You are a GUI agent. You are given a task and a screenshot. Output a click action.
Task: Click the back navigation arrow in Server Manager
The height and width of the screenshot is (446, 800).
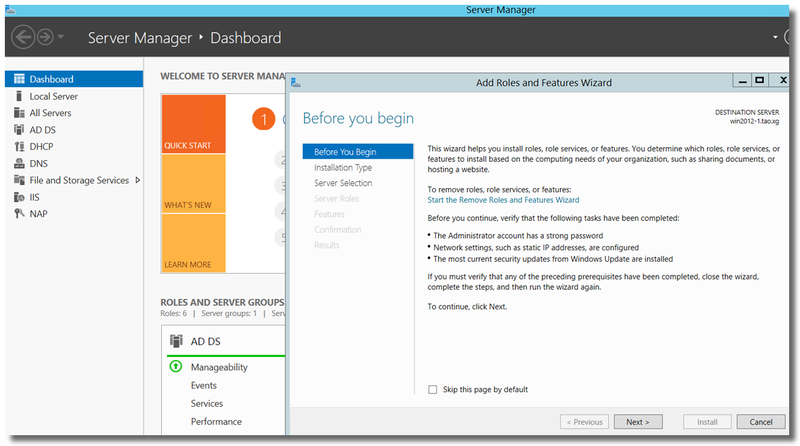23,37
